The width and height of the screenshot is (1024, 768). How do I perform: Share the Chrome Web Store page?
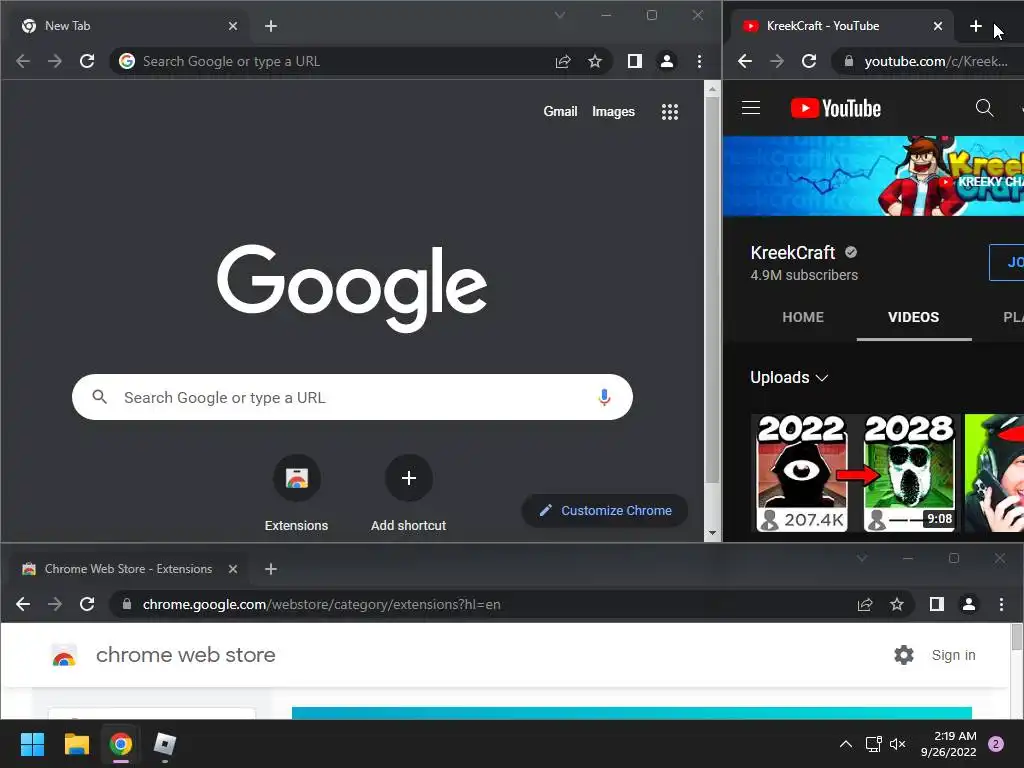(x=865, y=605)
